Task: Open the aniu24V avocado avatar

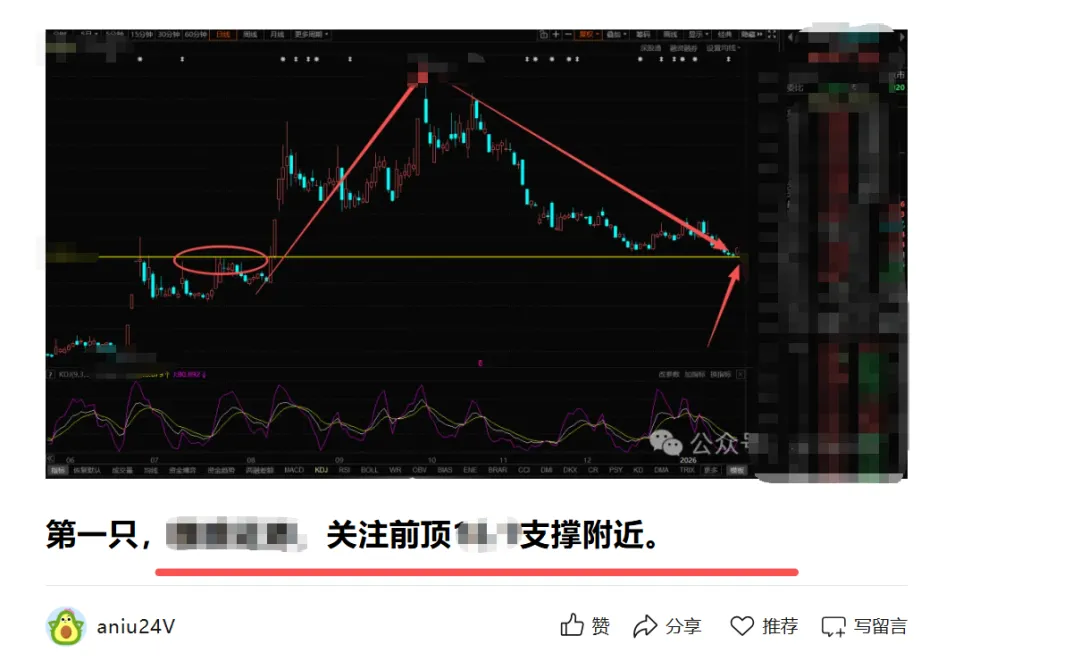Action: tap(66, 626)
